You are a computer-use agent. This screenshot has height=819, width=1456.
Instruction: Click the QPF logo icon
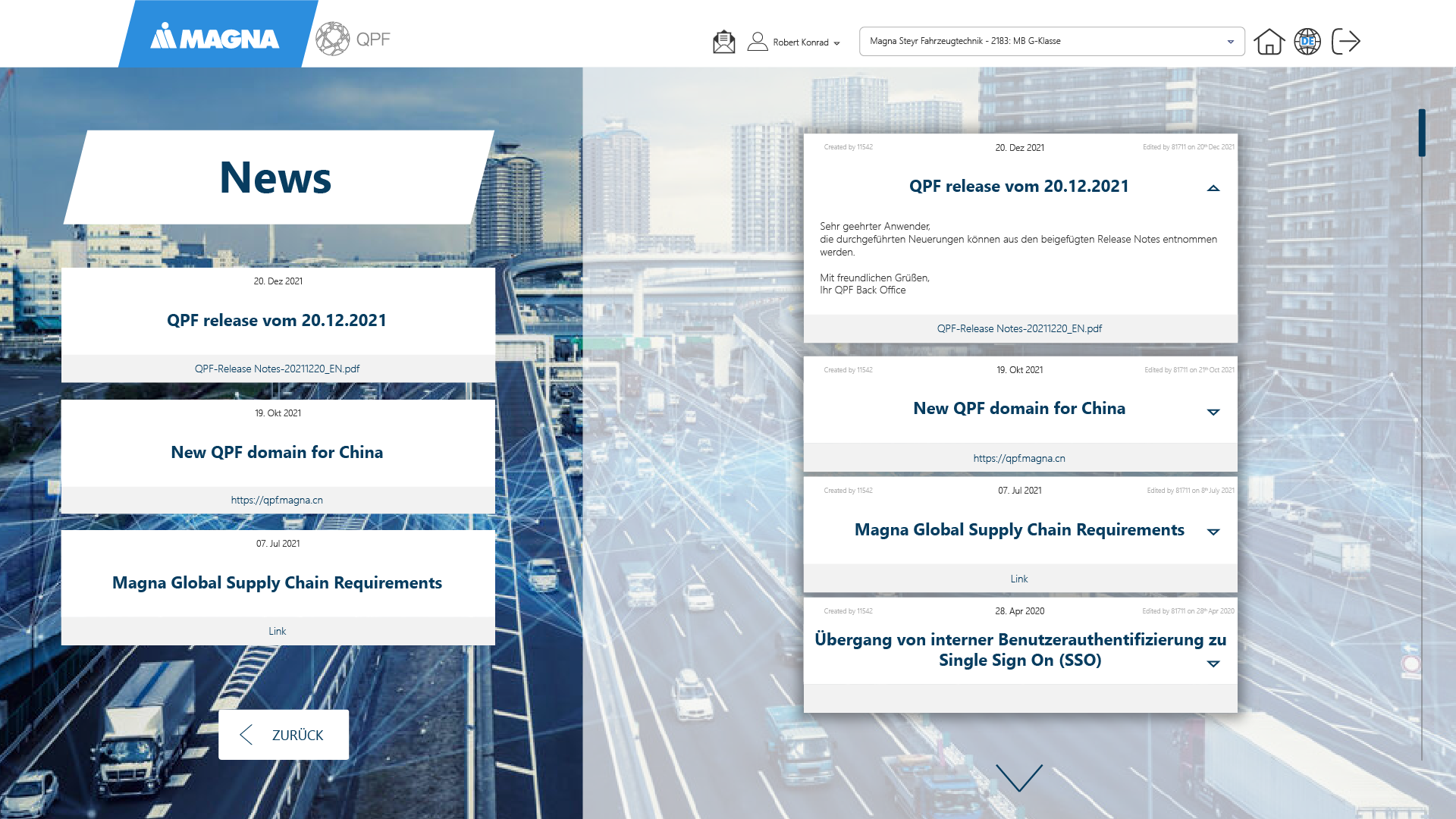pyautogui.click(x=332, y=39)
